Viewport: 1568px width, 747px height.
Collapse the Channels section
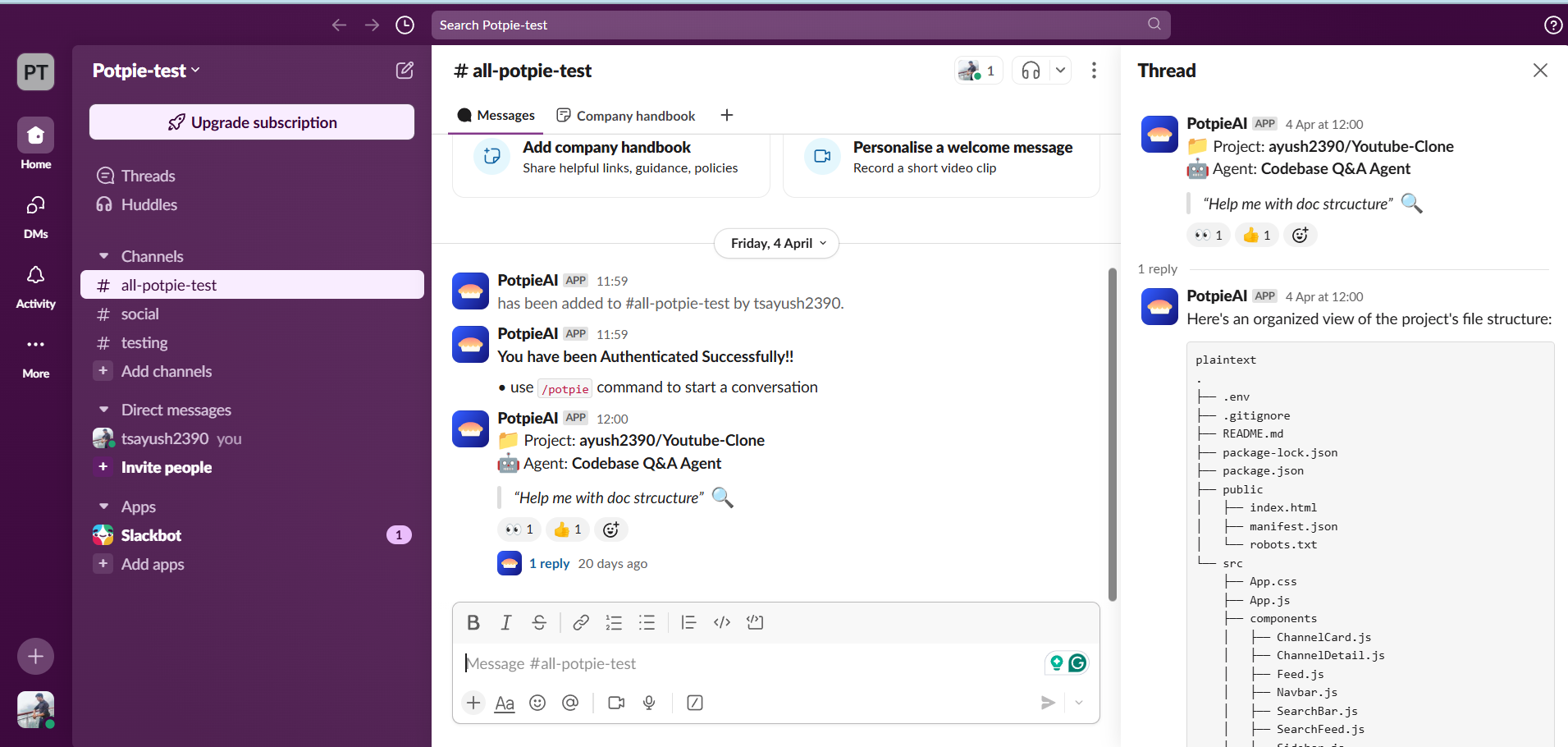coord(104,256)
